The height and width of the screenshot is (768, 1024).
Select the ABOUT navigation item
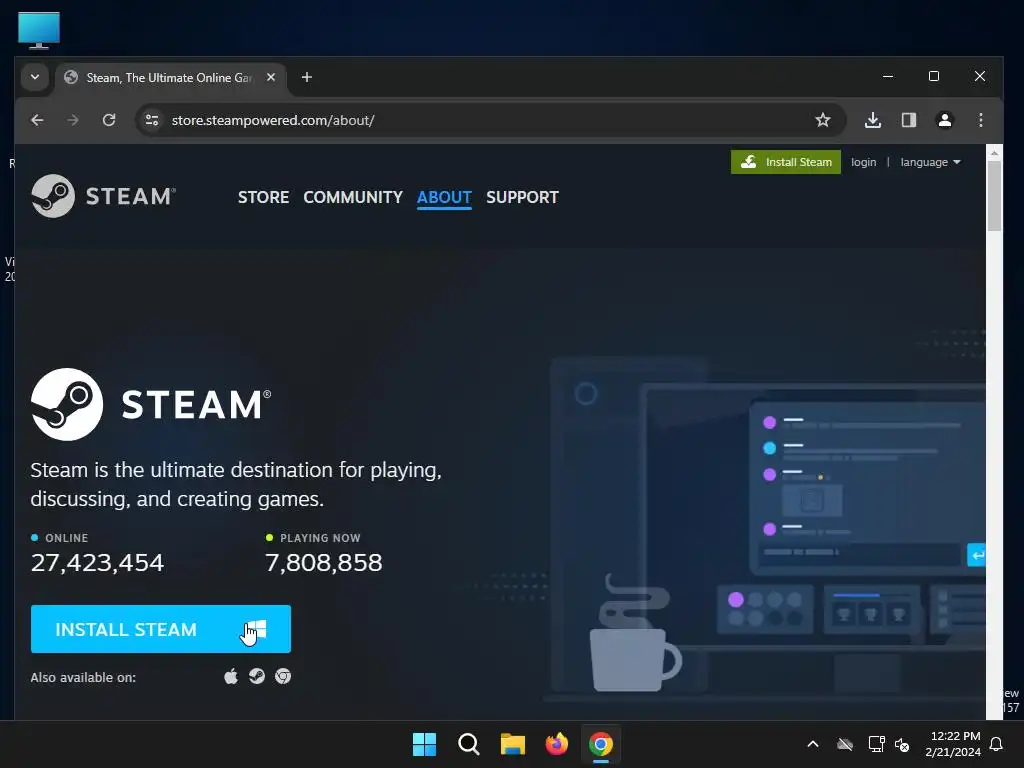(x=444, y=197)
